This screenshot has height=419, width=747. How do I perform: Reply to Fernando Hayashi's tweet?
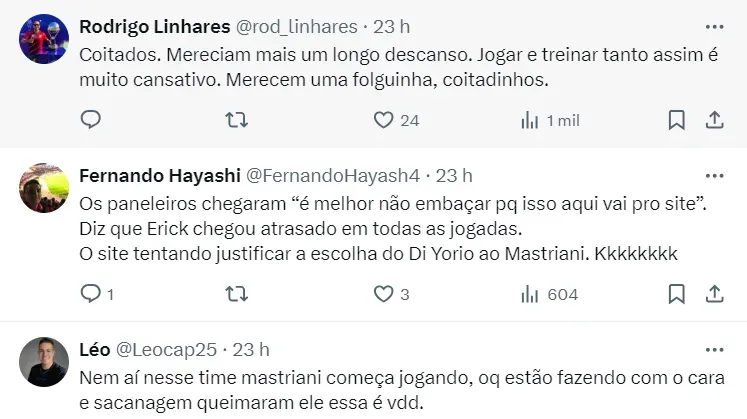tap(91, 294)
